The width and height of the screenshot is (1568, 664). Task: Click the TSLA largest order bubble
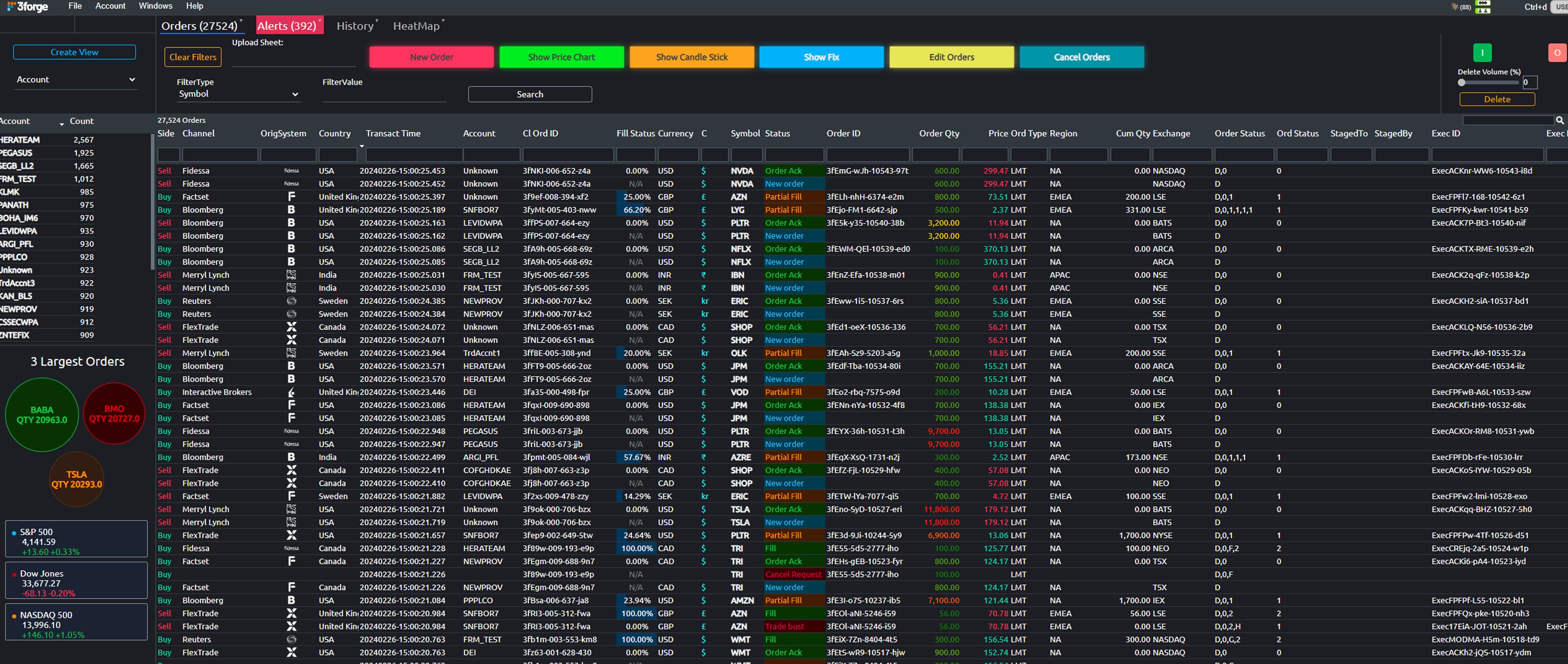(77, 480)
